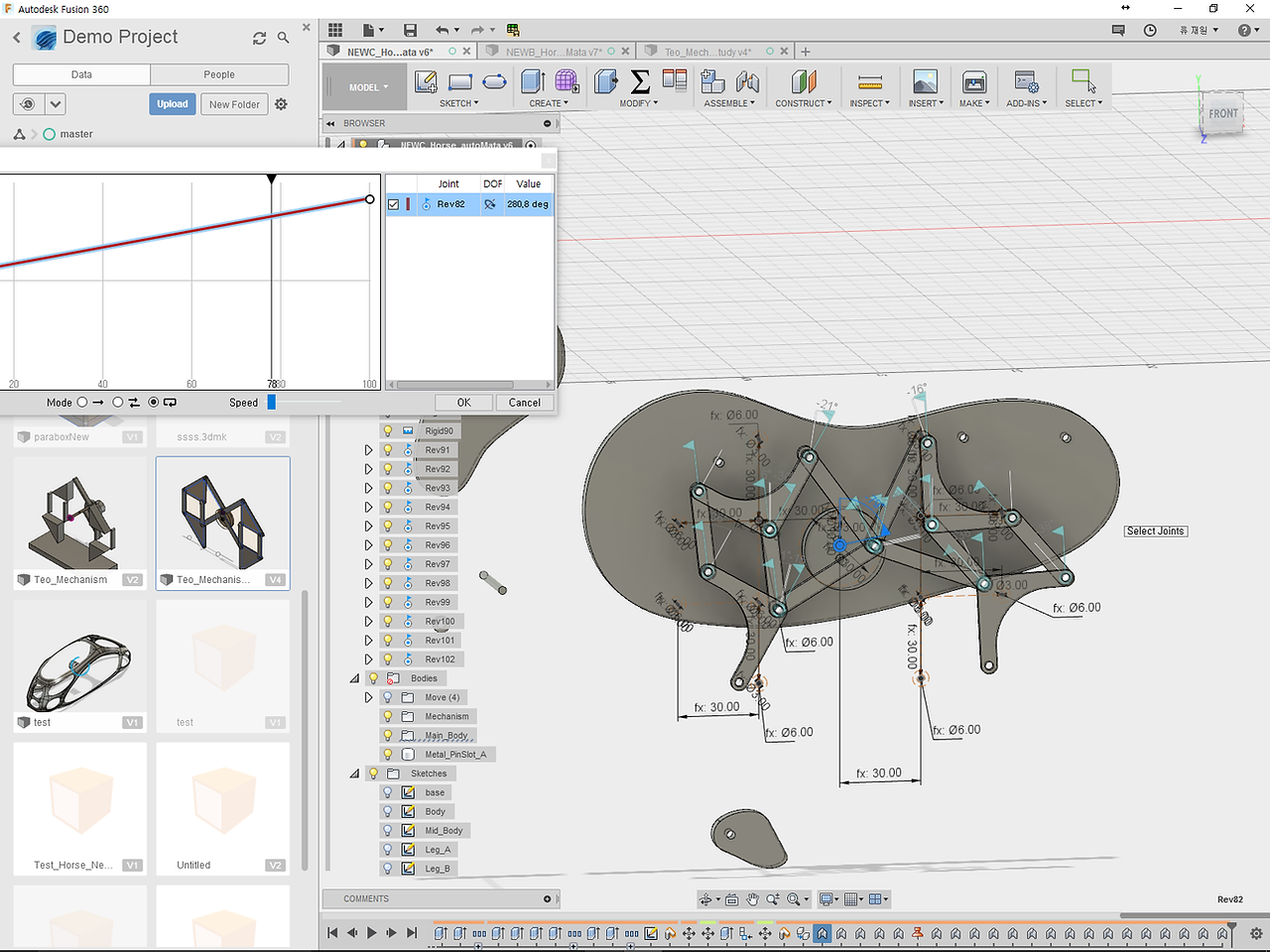The height and width of the screenshot is (952, 1270).
Task: Switch to the People tab
Action: point(219,74)
